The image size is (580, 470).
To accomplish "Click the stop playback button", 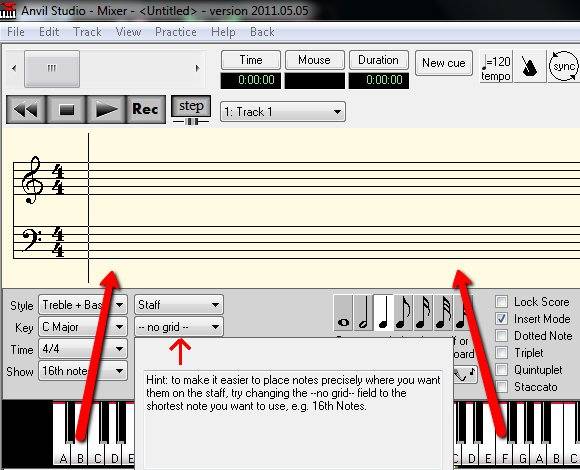I will (x=67, y=109).
